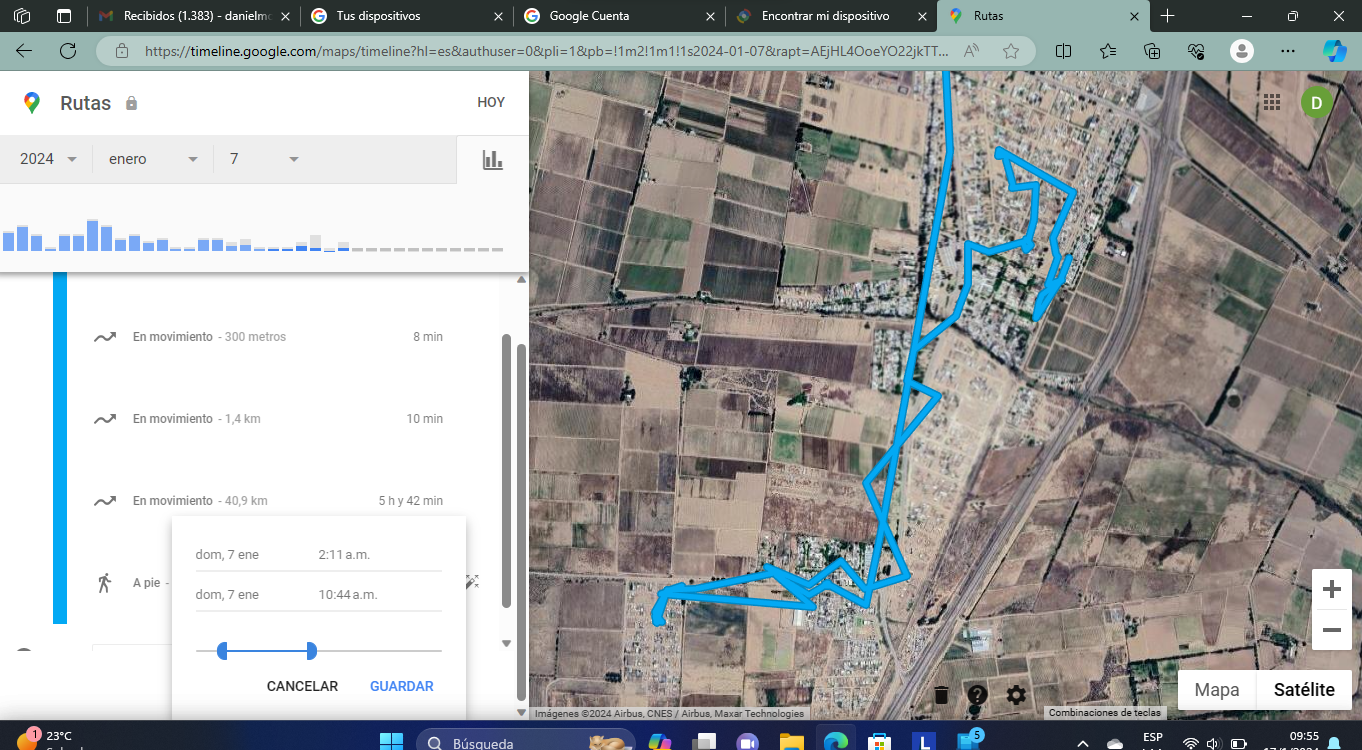The image size is (1362, 750).
Task: Open the Google apps grid
Action: tap(1272, 102)
